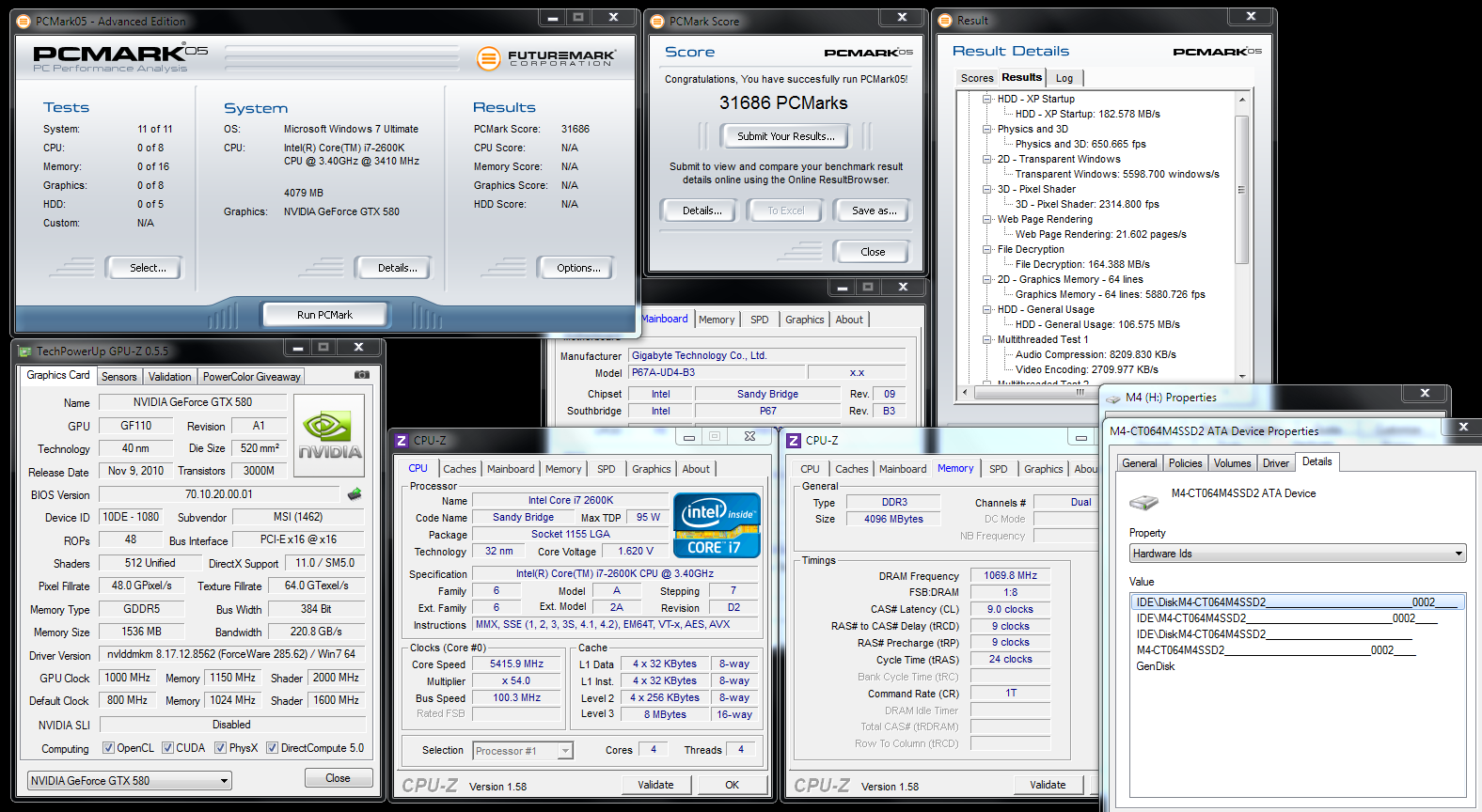The height and width of the screenshot is (812, 1482).
Task: Open the SPD tab in Memory CPU-Z window
Action: (x=999, y=469)
